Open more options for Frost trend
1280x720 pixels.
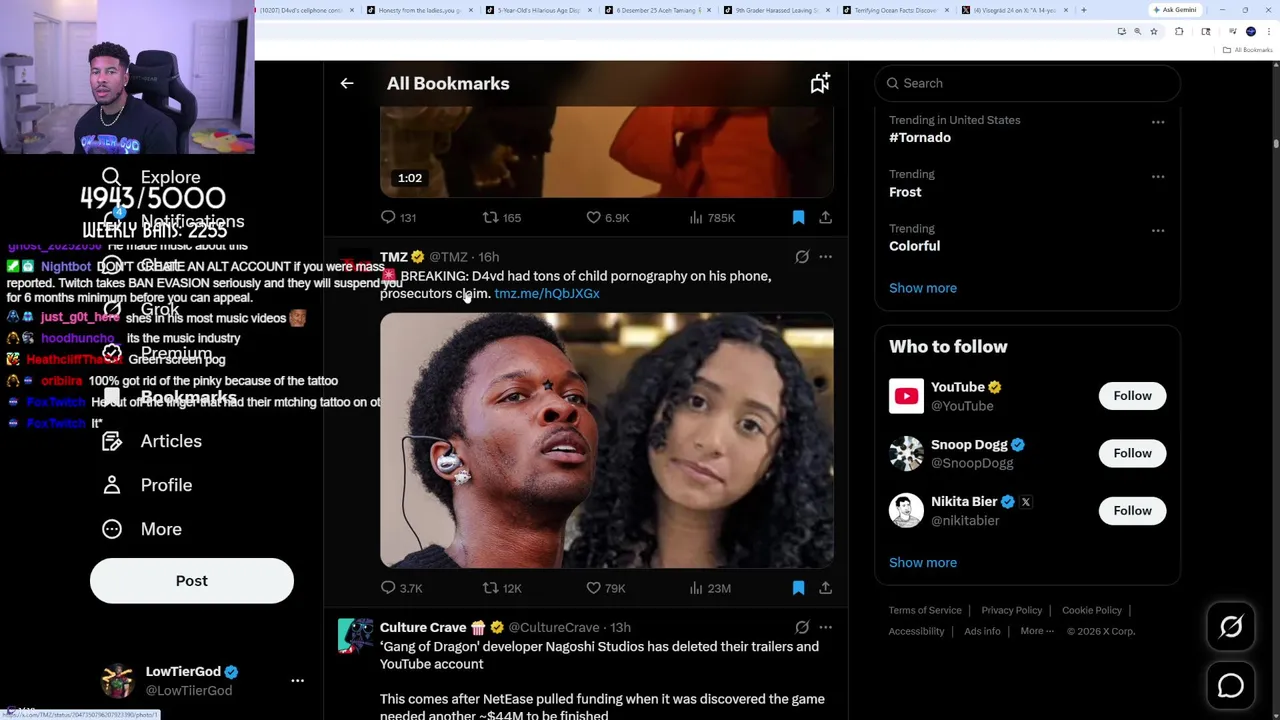click(1158, 176)
